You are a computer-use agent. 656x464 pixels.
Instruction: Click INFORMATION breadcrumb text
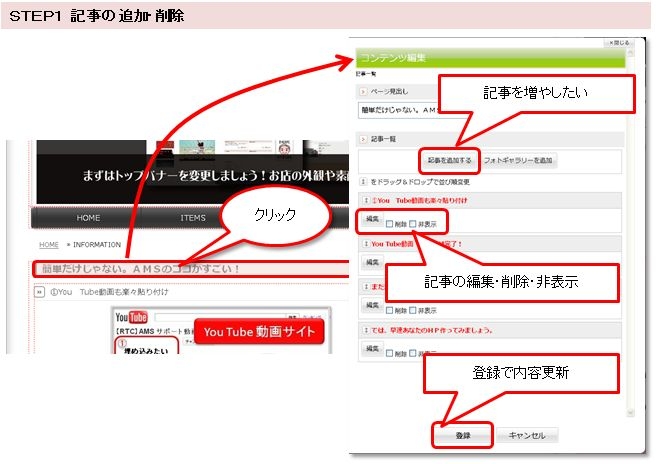click(97, 245)
